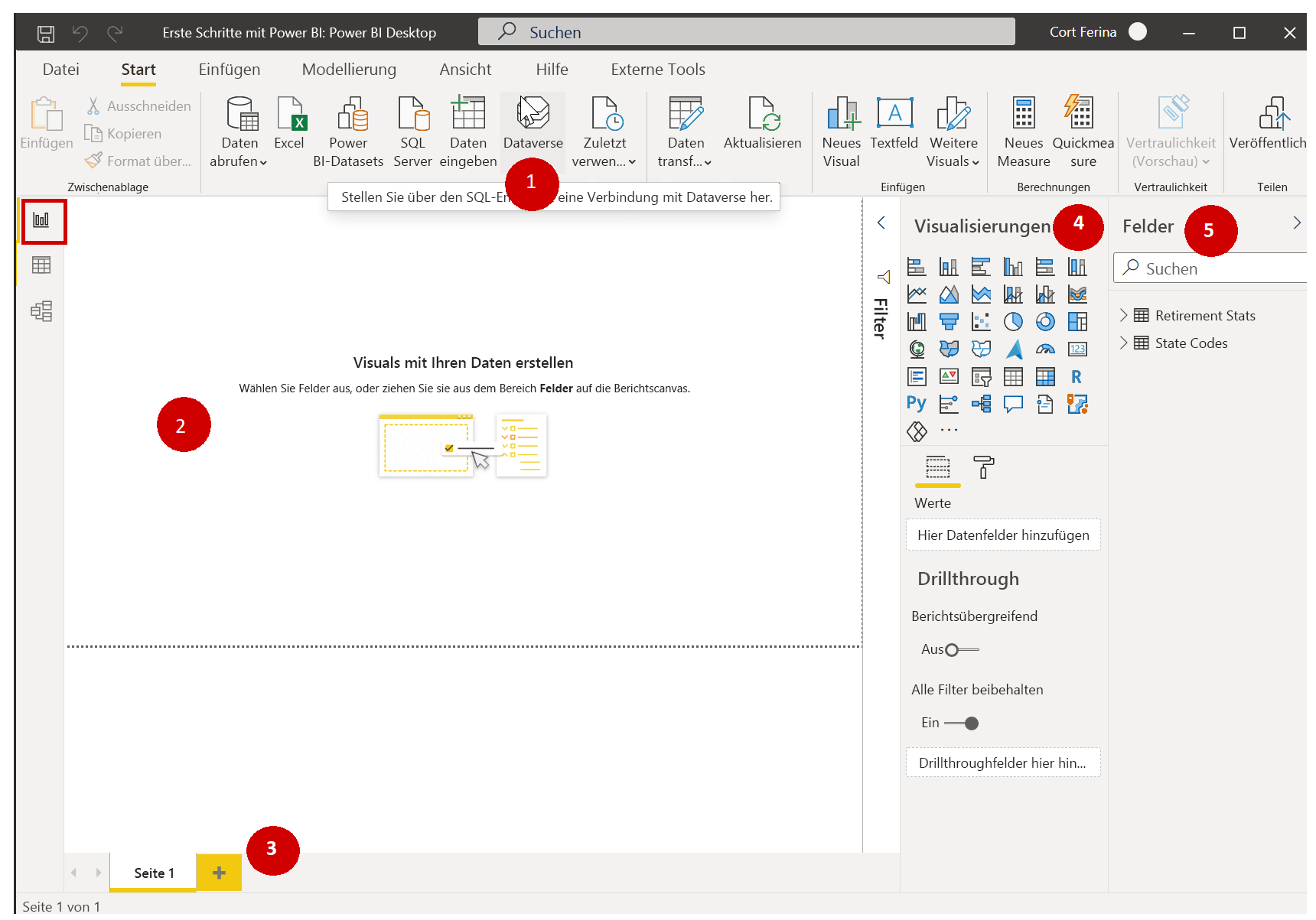Switch to the Ansicht ribbon tab
The height and width of the screenshot is (920, 1316).
tap(465, 70)
